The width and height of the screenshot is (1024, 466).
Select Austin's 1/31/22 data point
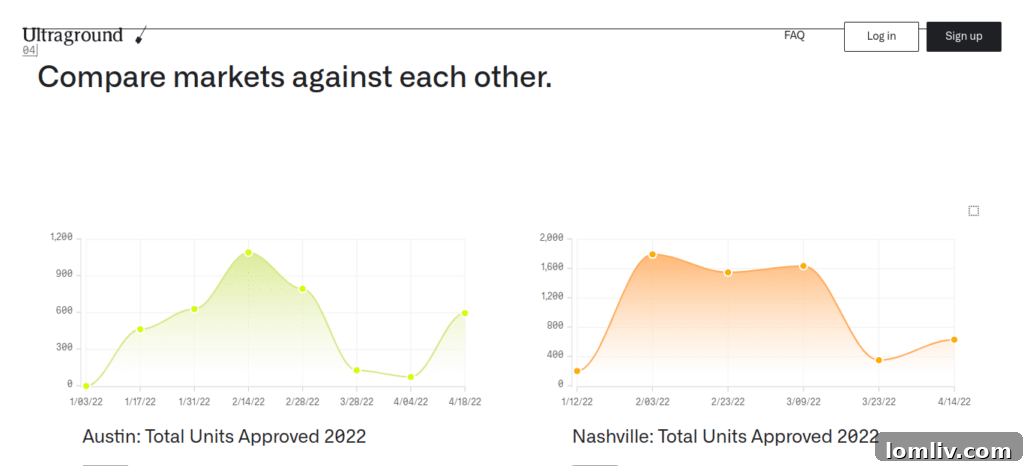tap(194, 309)
